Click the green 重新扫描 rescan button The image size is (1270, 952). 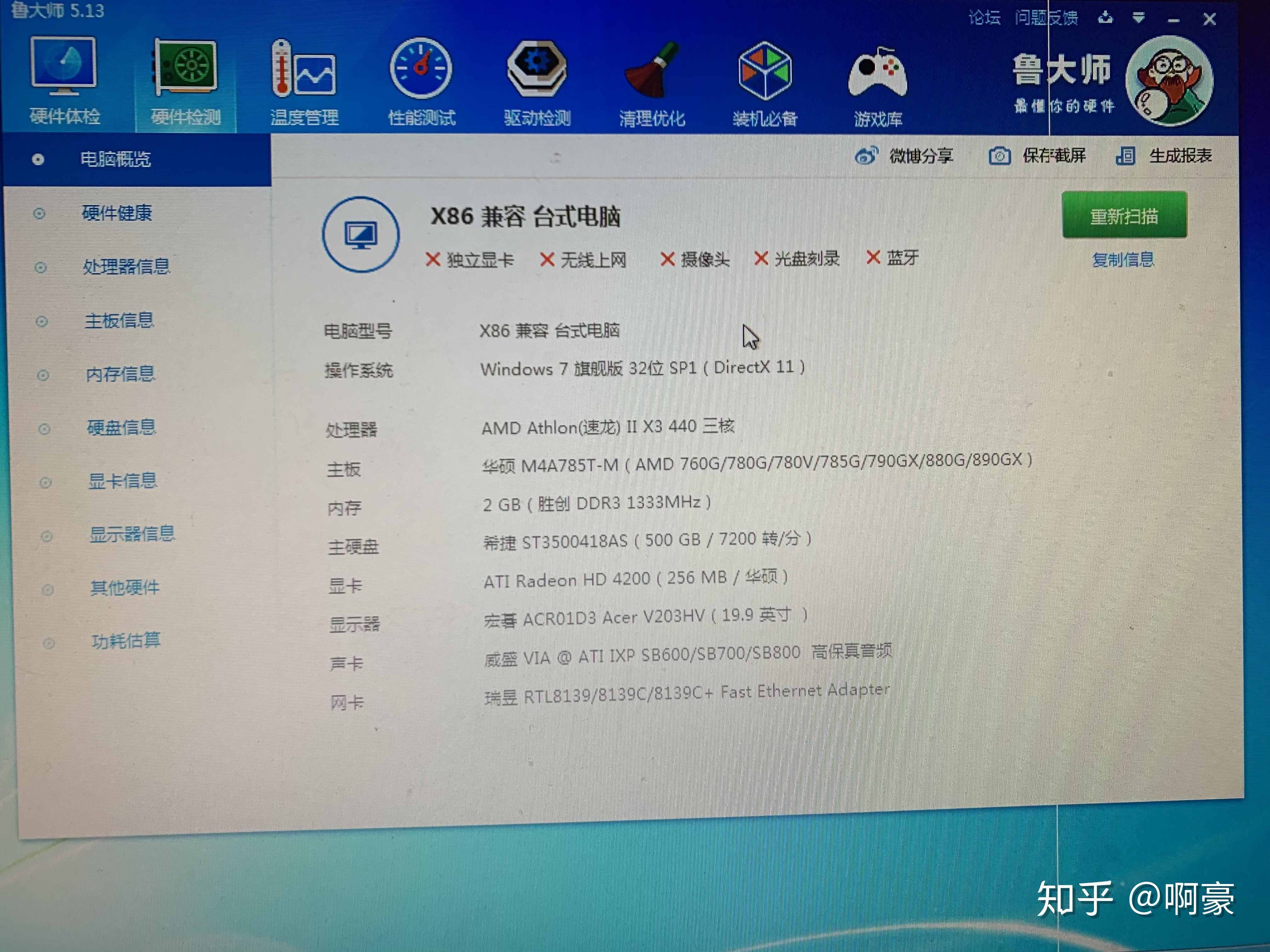[1124, 215]
